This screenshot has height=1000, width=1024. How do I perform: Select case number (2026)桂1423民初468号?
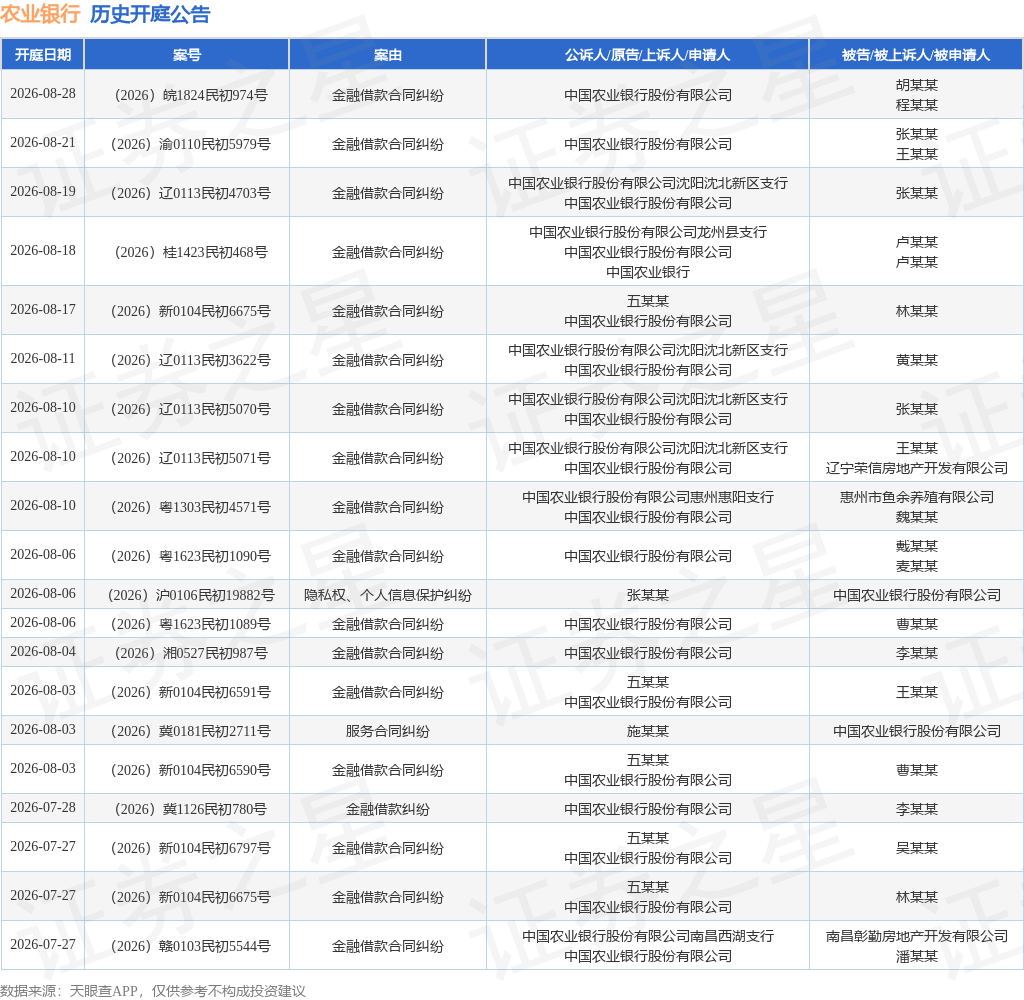191,252
